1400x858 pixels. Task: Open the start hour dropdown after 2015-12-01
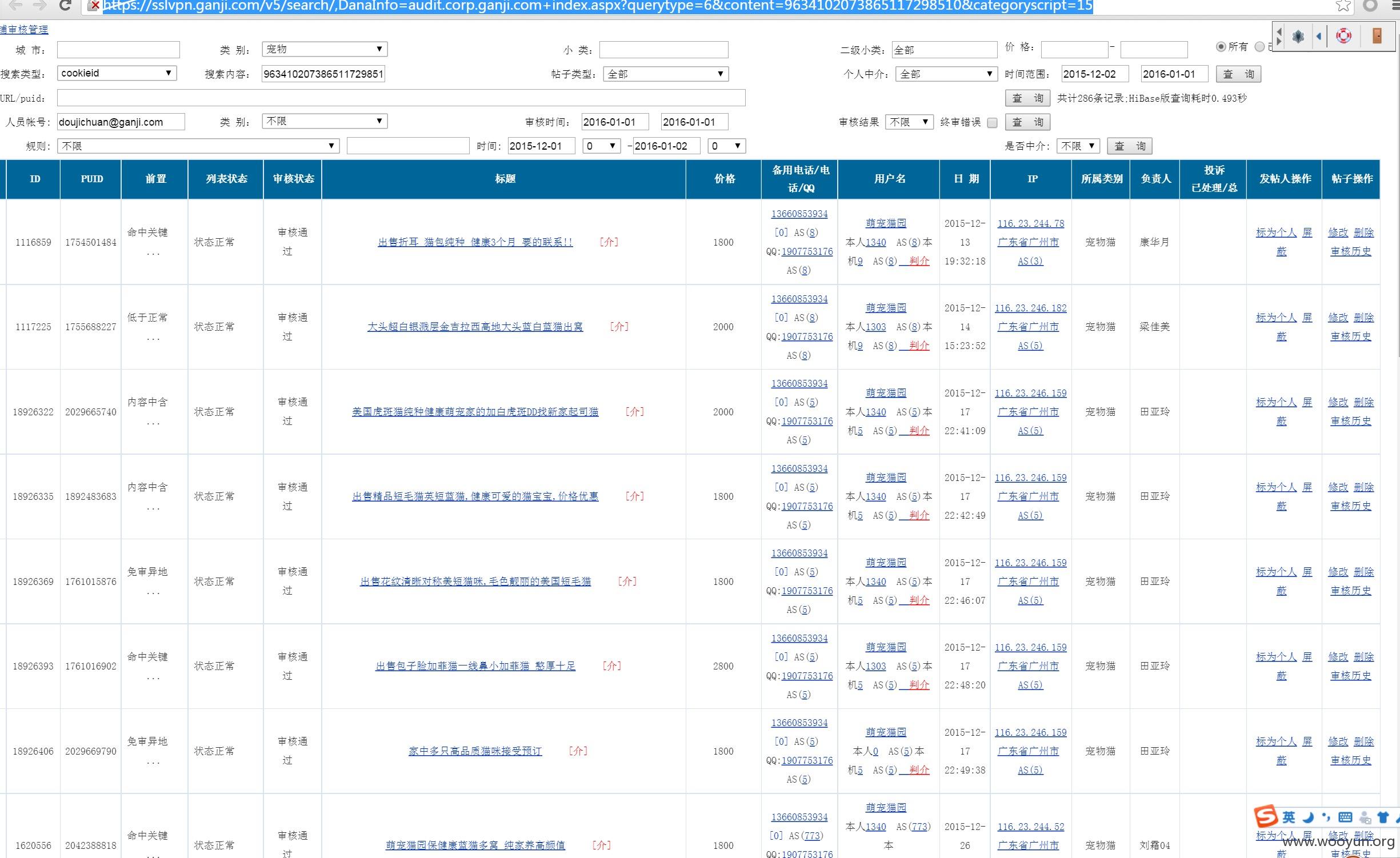click(602, 146)
